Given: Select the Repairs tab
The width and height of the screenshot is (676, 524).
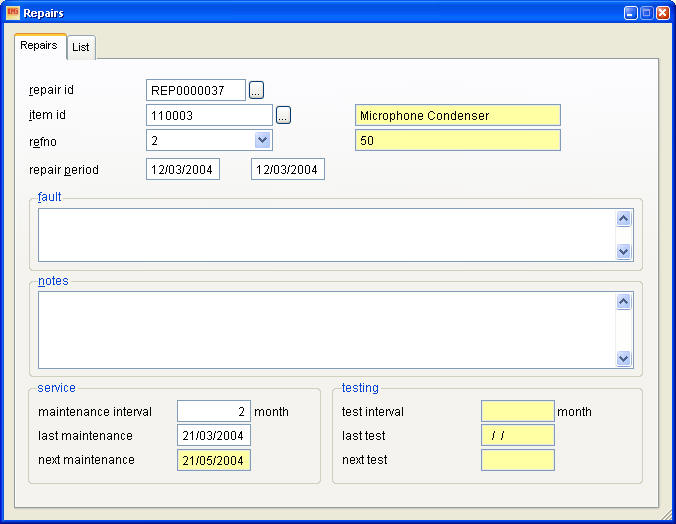Looking at the screenshot, I should click(39, 45).
